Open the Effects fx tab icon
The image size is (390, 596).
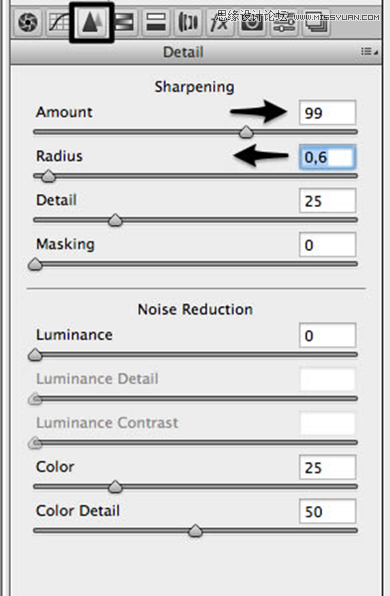pos(220,22)
